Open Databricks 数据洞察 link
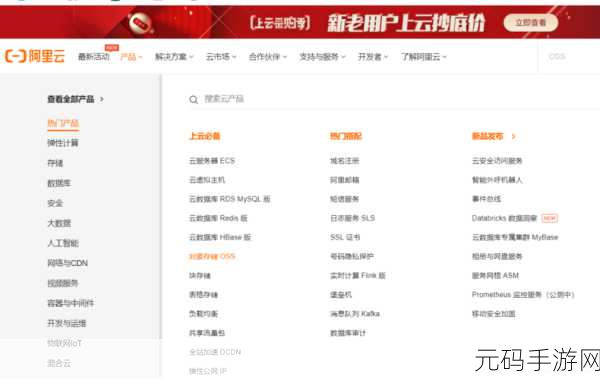Viewport: 600px width, 379px height. (x=504, y=218)
